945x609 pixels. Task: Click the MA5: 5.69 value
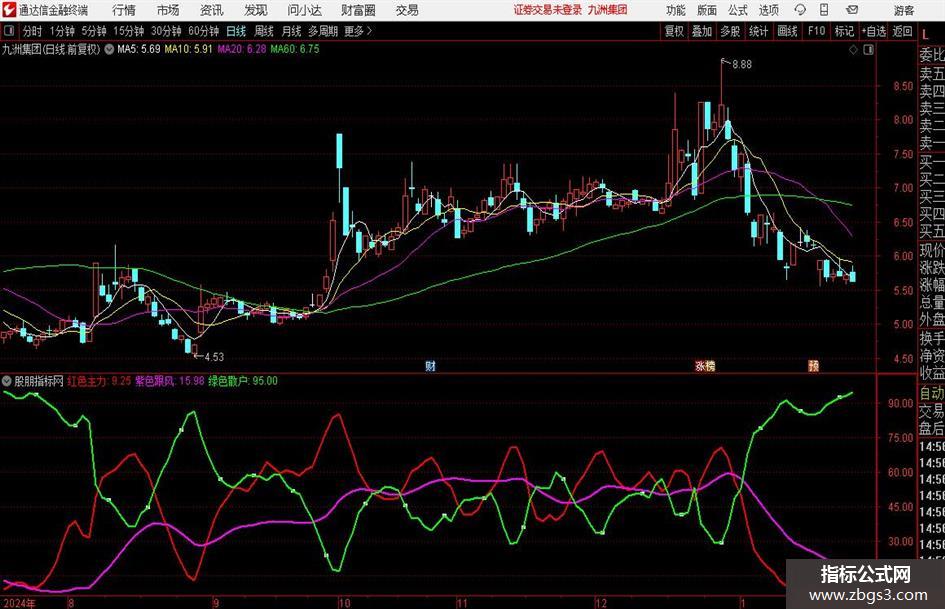(139, 49)
